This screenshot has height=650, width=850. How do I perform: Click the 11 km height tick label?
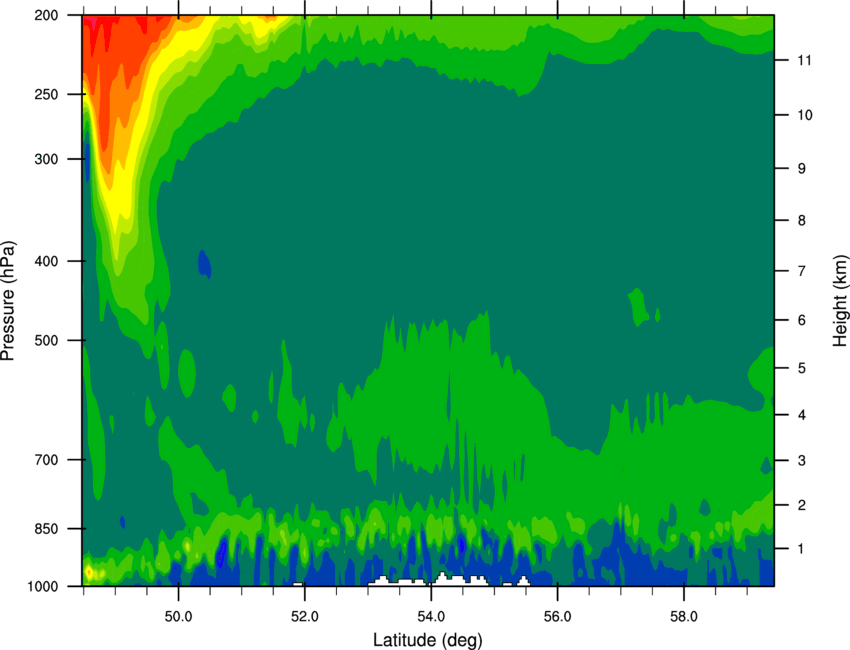tap(804, 60)
